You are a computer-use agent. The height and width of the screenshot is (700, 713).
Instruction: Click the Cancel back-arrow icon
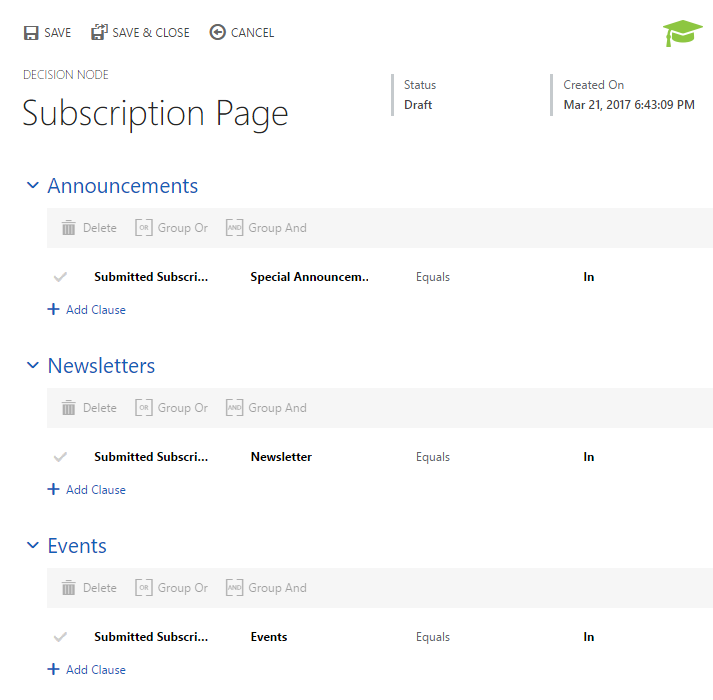pyautogui.click(x=218, y=33)
